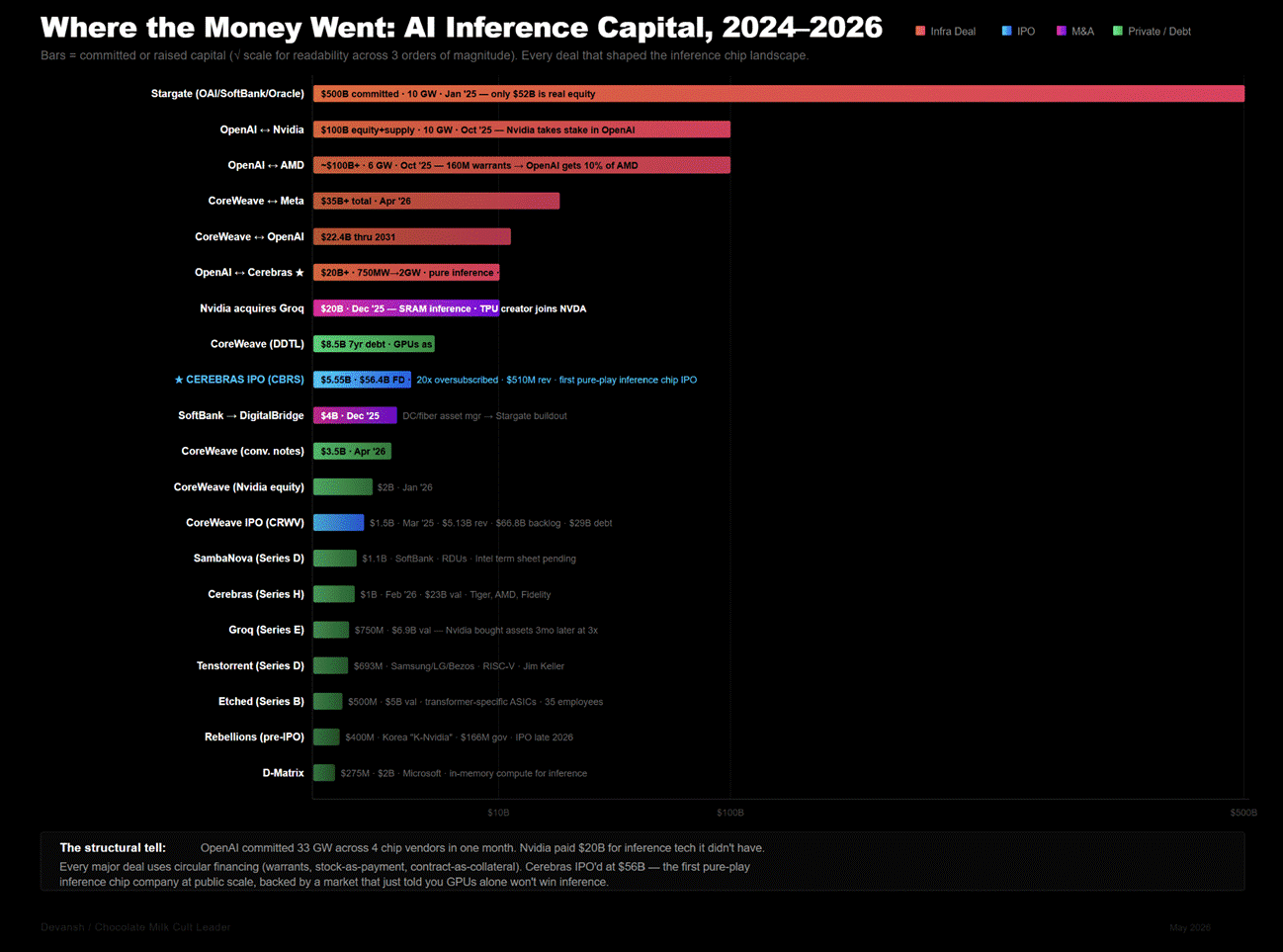The image size is (1283, 952).
Task: Select the OpenAI ↔ Nvidia $100B bar
Action: pos(522,130)
